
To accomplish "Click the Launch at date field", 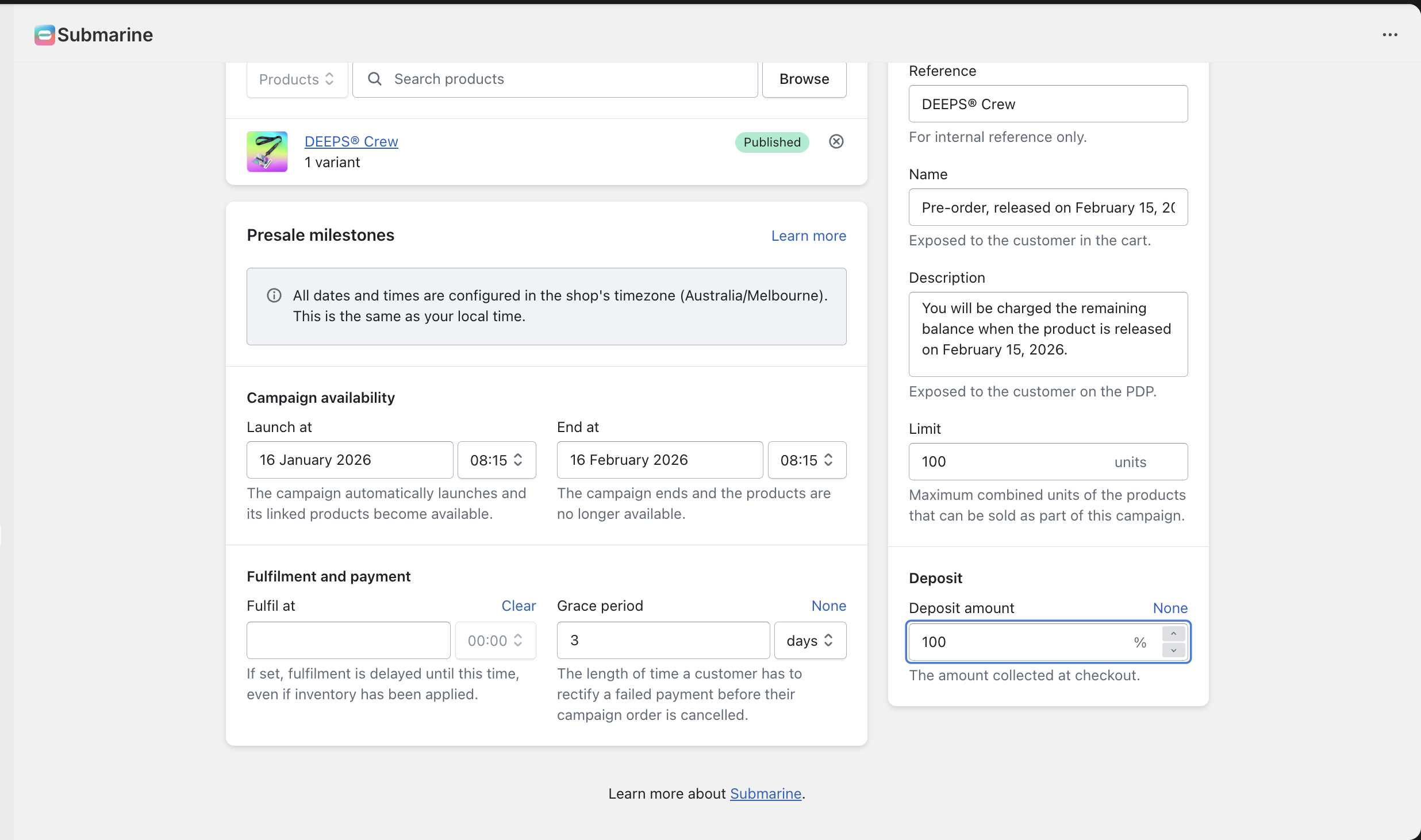I will coord(350,460).
